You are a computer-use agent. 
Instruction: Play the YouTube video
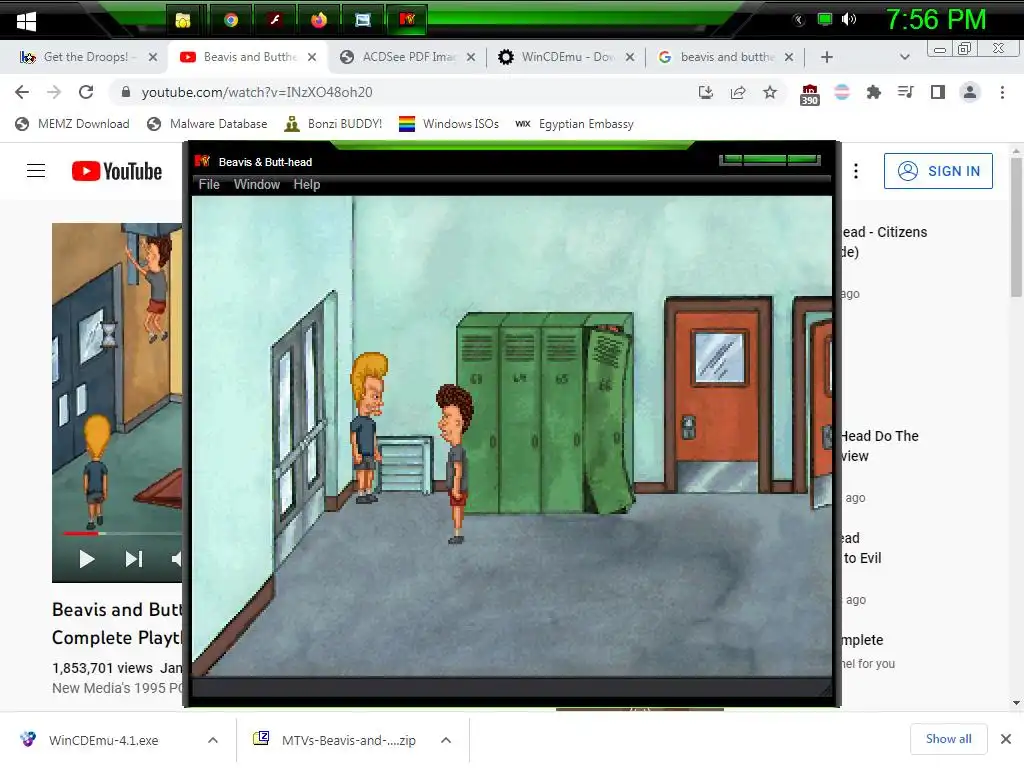(x=86, y=559)
